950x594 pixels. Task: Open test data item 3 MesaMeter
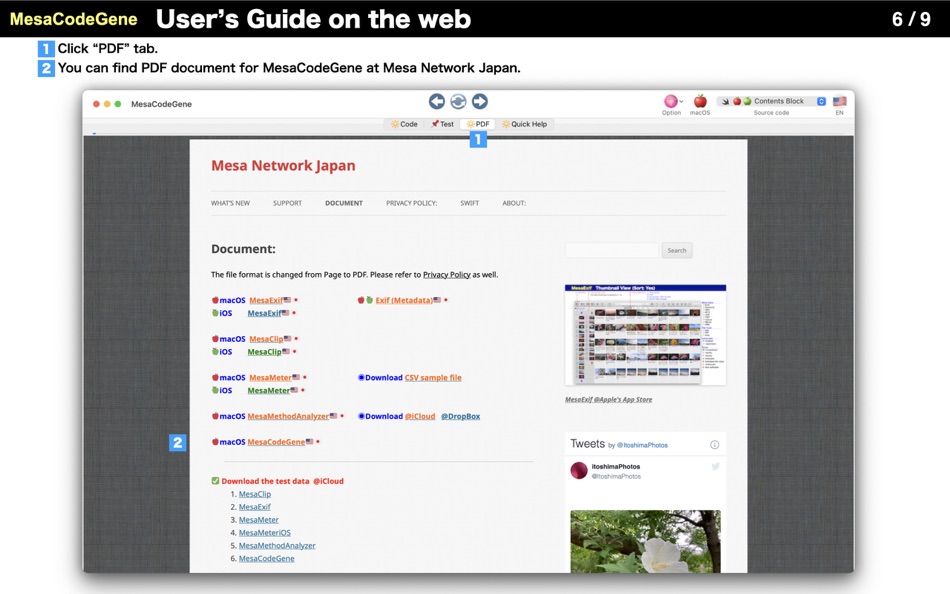[259, 520]
